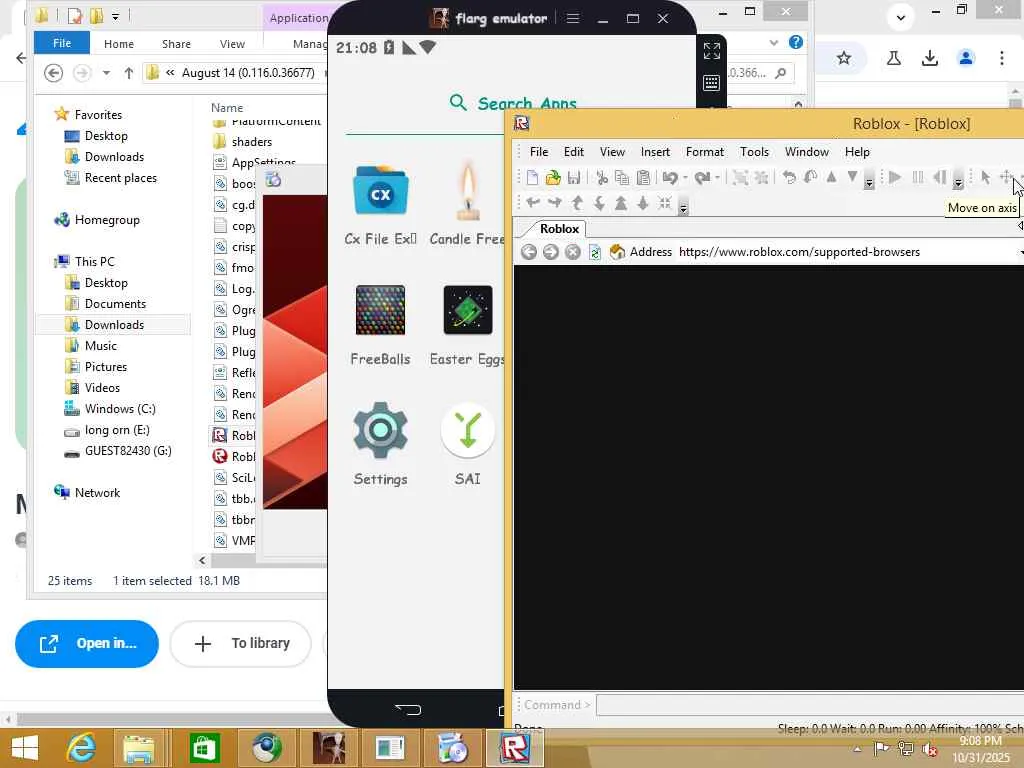Click browser Forward button in Roblox address bar
This screenshot has height=768, width=1024.
(551, 252)
